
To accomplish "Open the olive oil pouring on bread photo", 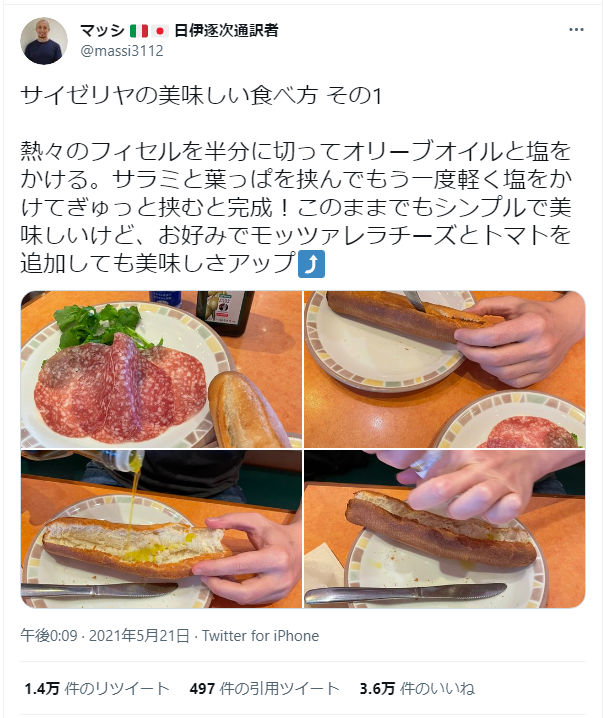I will pos(161,529).
